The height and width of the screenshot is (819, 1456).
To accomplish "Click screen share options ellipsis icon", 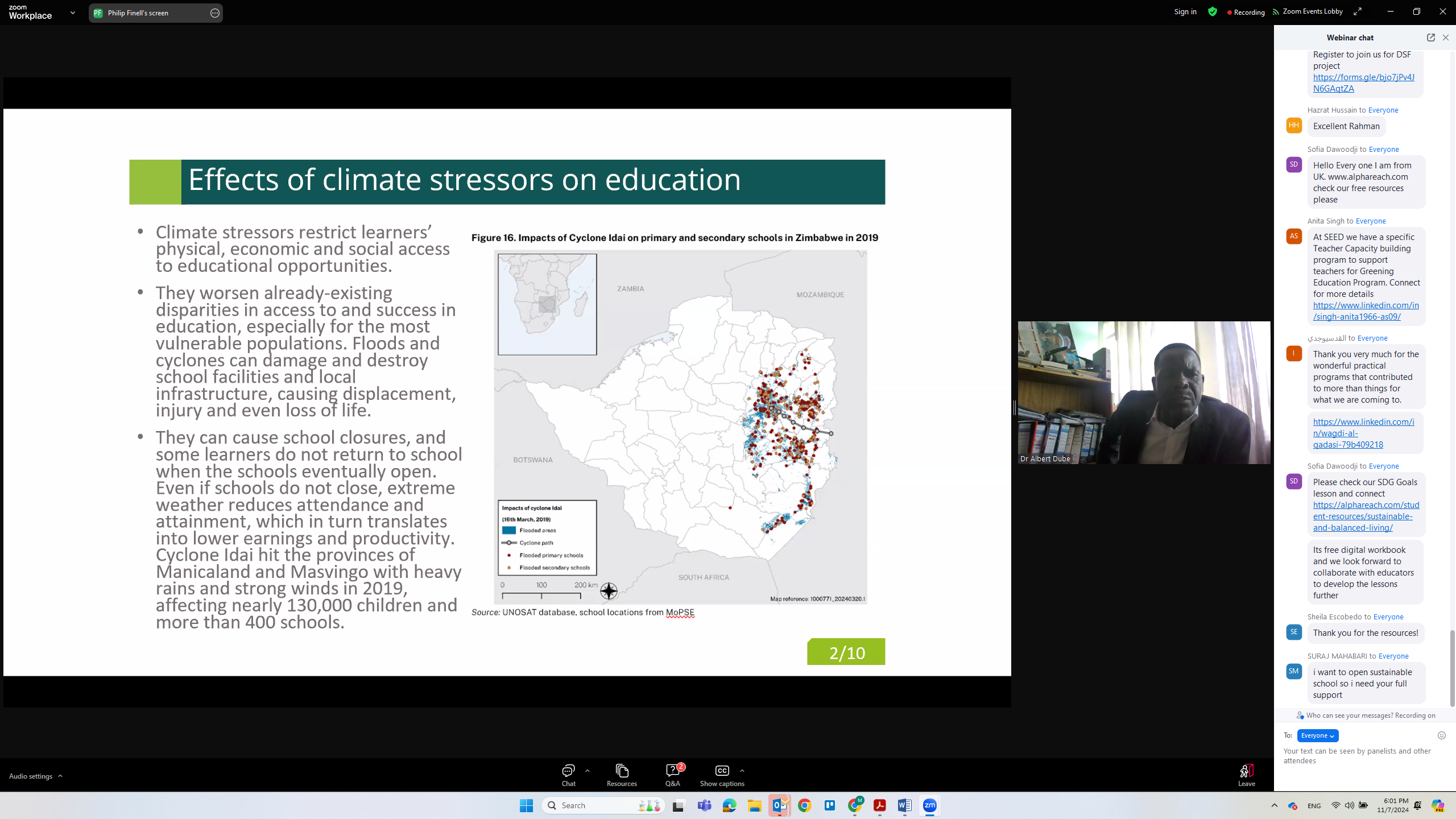I will [214, 13].
